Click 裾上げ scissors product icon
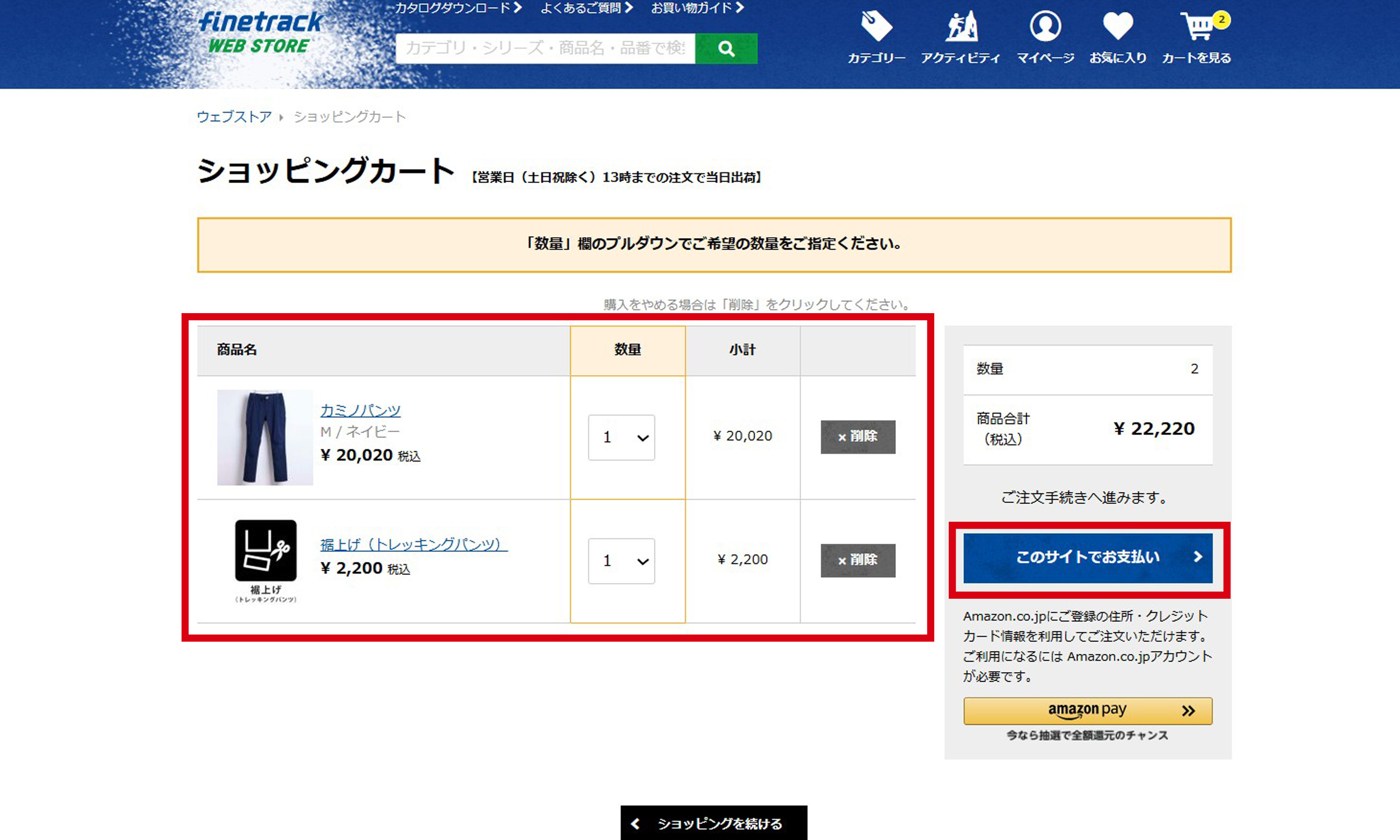 pyautogui.click(x=266, y=551)
